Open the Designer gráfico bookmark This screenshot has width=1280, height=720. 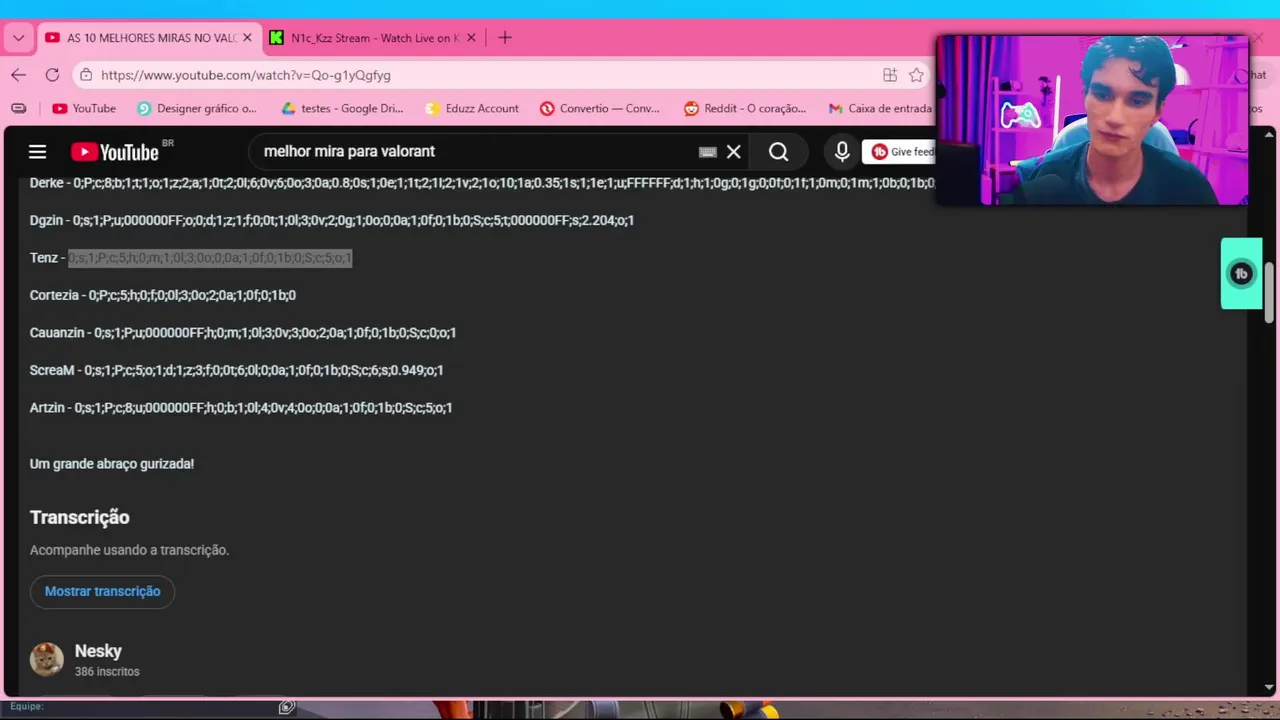(x=197, y=108)
